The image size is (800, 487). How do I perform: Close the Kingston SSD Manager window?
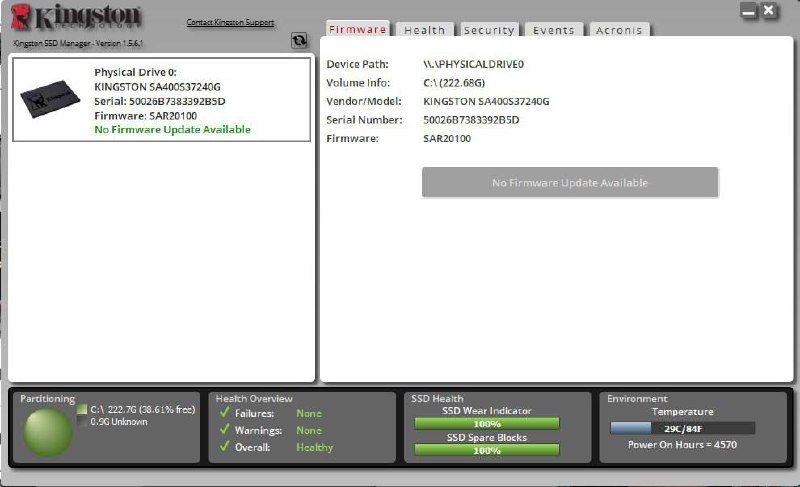point(769,11)
